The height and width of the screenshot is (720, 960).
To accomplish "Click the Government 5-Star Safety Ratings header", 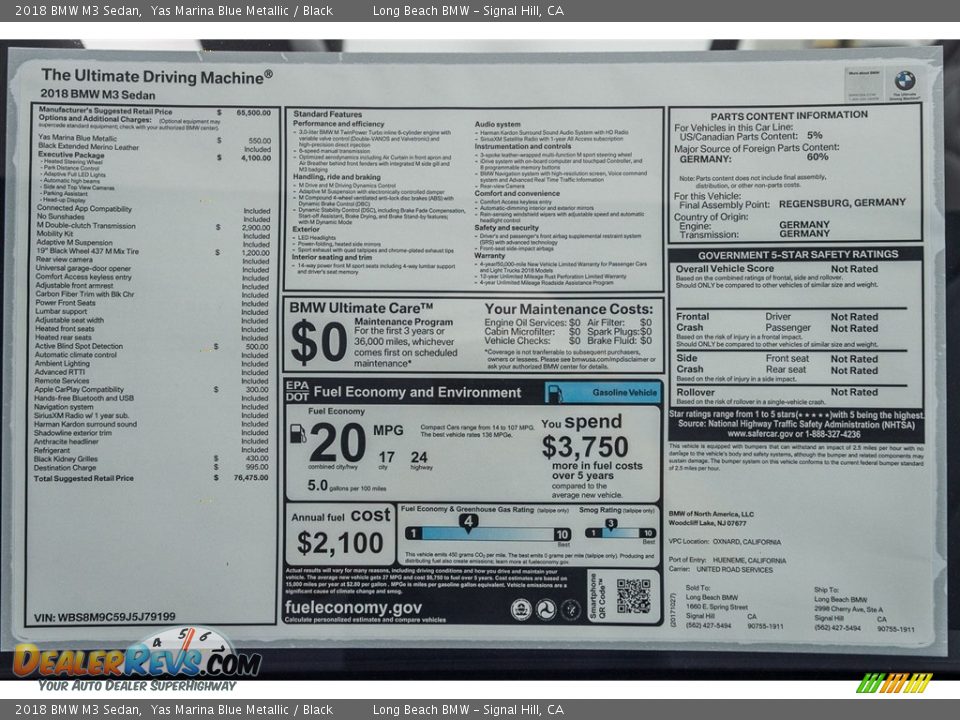I will pos(797,254).
